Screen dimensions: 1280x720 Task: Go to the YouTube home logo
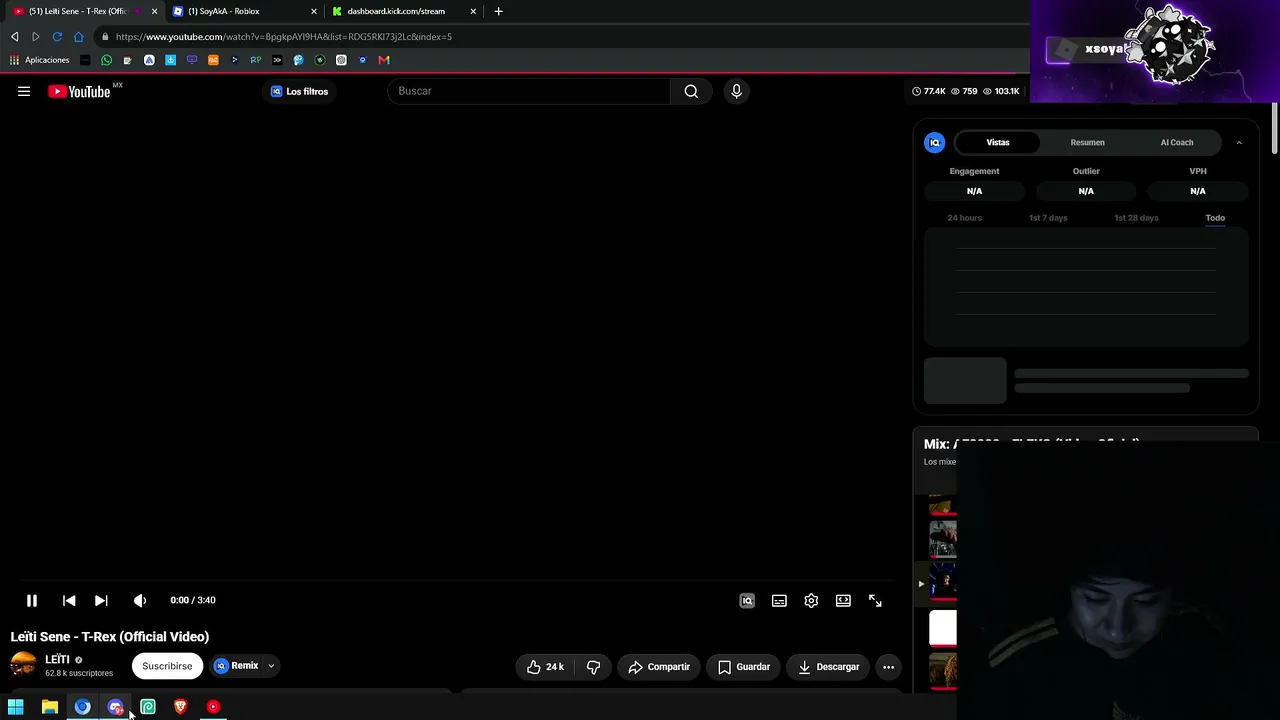pyautogui.click(x=80, y=92)
